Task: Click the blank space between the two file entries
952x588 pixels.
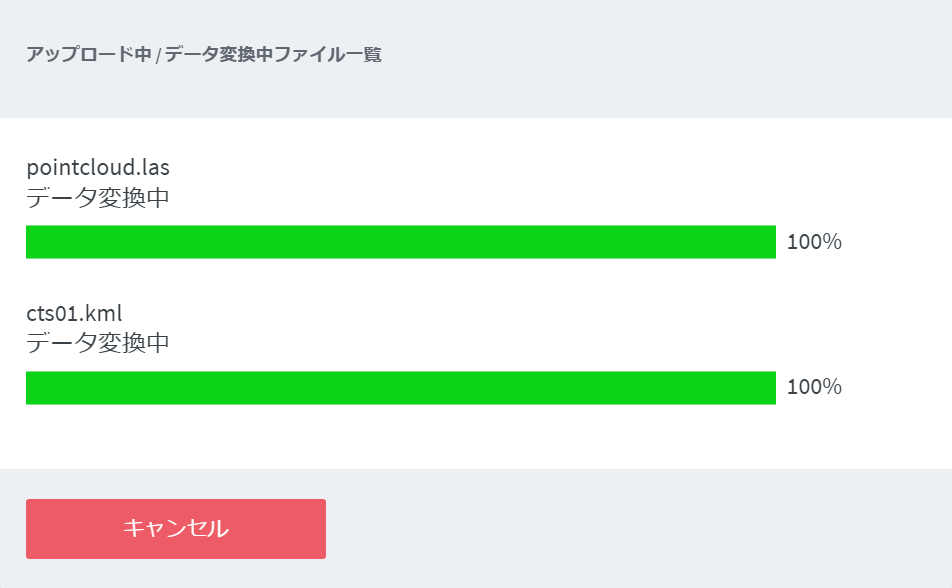Action: point(400,280)
